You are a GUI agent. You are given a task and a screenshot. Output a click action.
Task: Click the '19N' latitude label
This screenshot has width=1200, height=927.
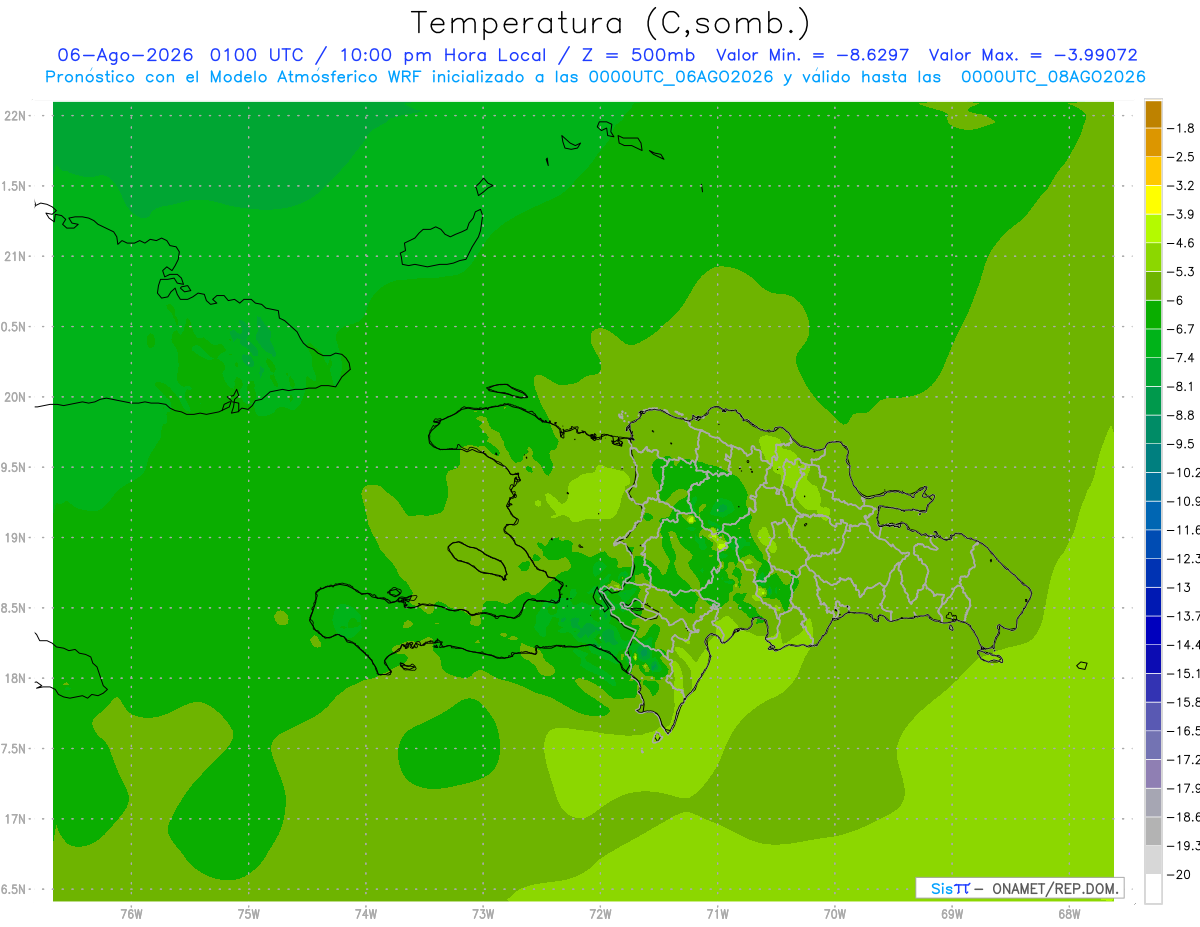(x=15, y=538)
